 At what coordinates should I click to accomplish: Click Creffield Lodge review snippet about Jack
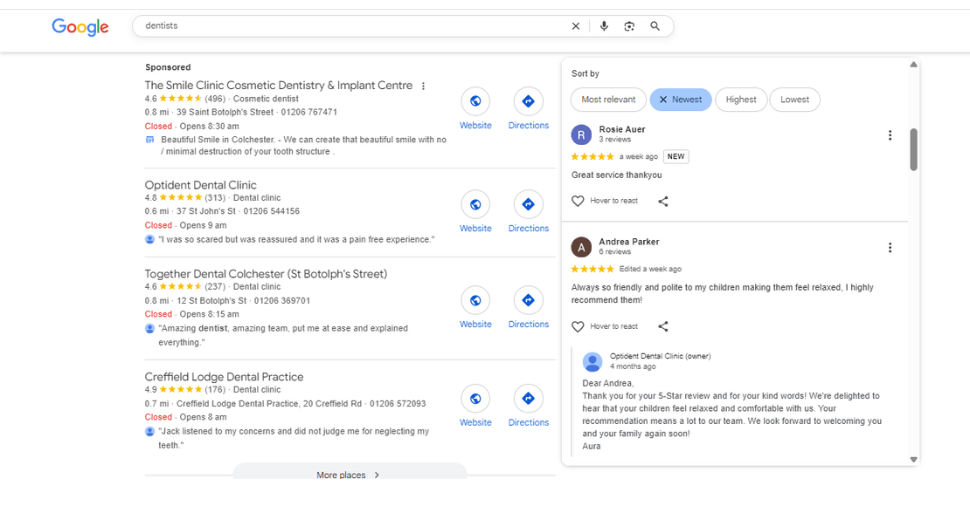293,438
